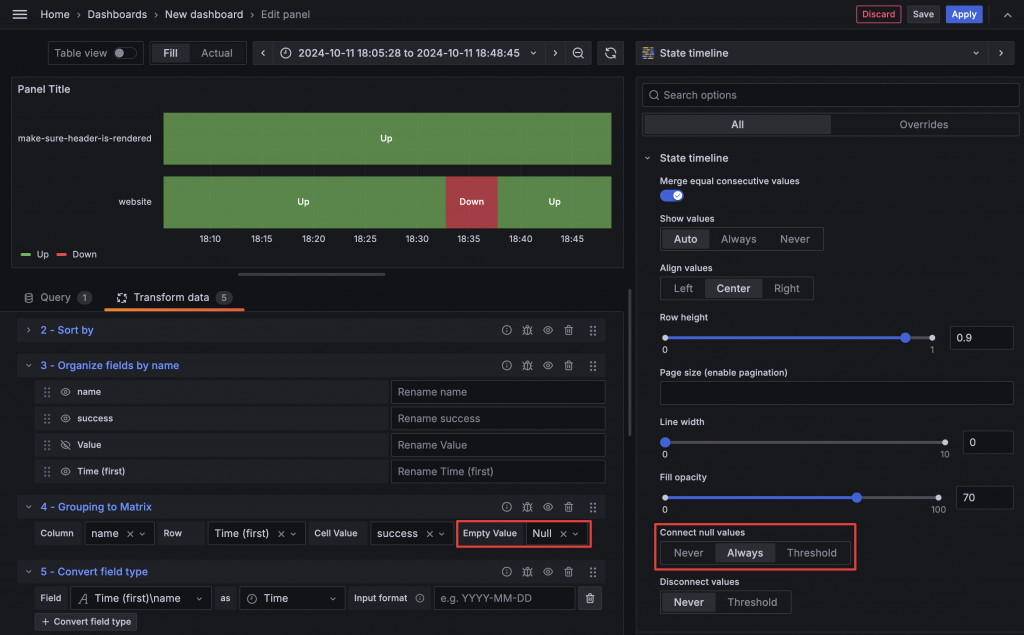The width and height of the screenshot is (1024, 635).
Task: Toggle Merge equal consecutive values switch
Action: click(671, 195)
